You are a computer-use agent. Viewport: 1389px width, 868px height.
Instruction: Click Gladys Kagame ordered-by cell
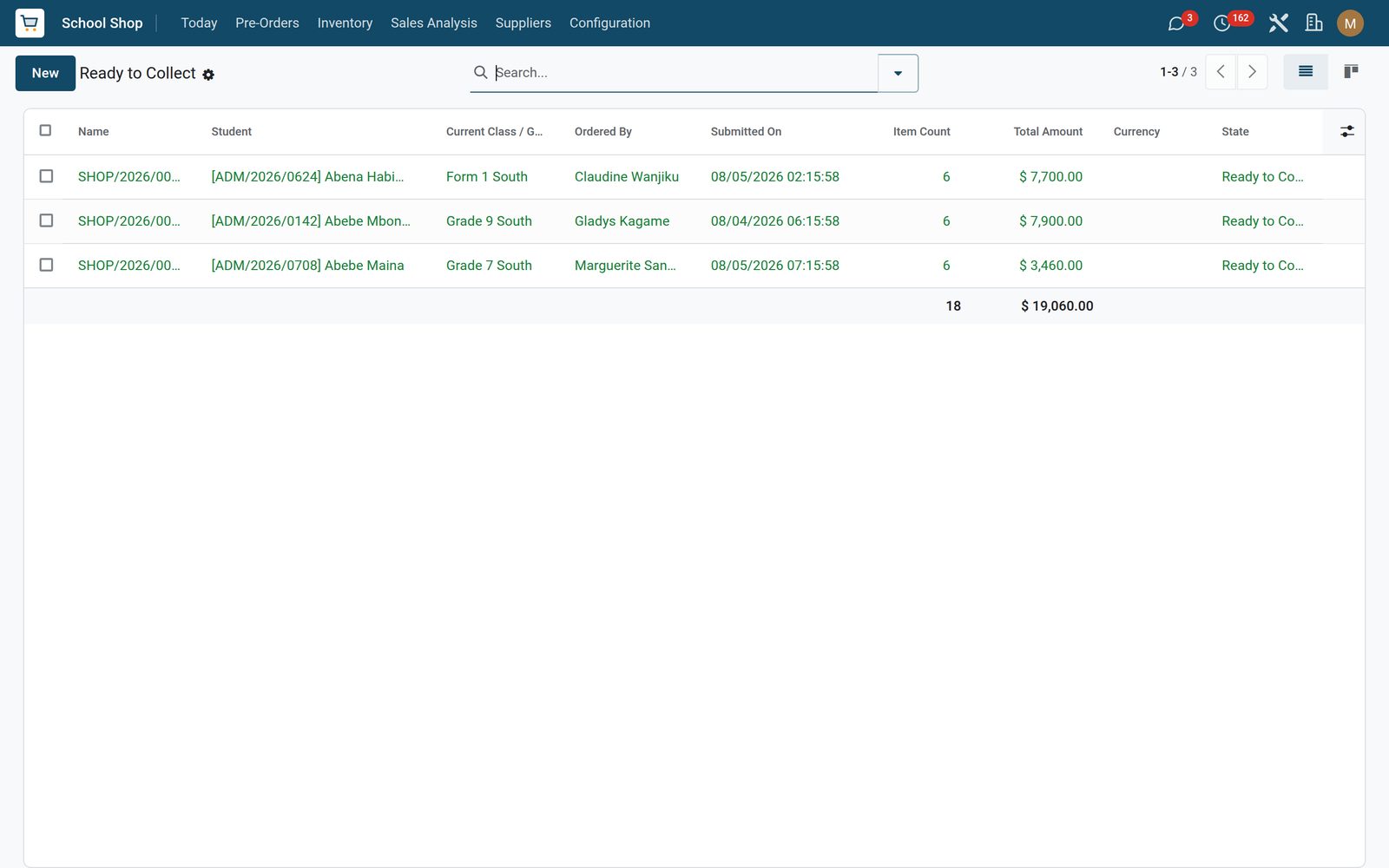pos(622,221)
